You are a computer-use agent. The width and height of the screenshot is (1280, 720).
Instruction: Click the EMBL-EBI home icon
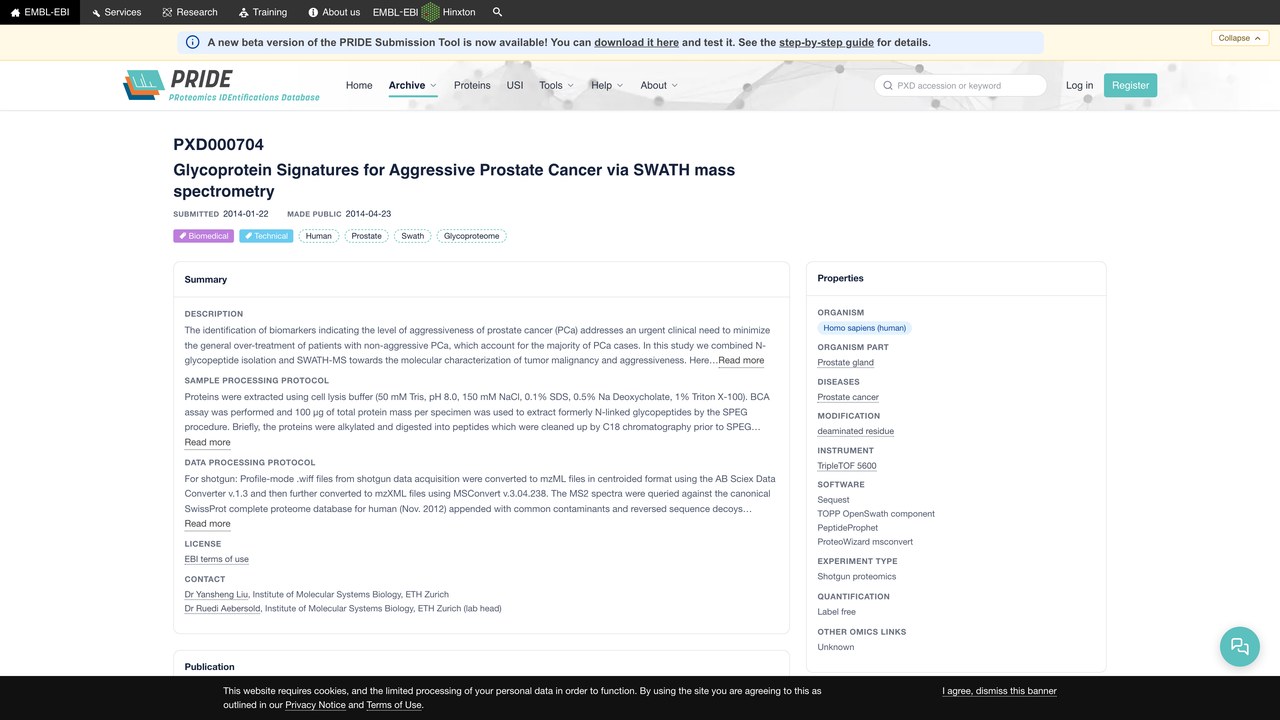(15, 12)
